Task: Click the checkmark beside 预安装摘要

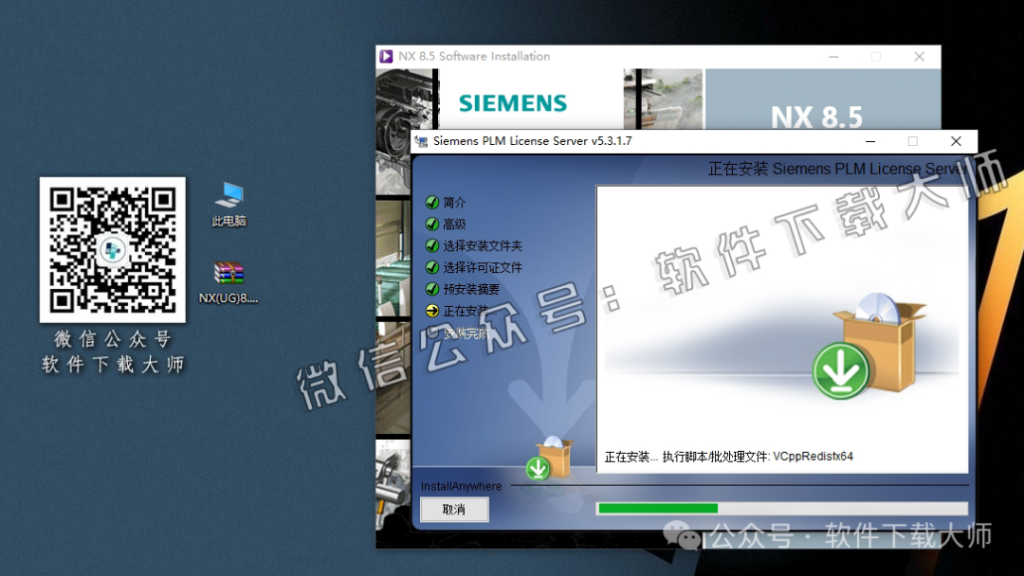Action: pyautogui.click(x=429, y=289)
